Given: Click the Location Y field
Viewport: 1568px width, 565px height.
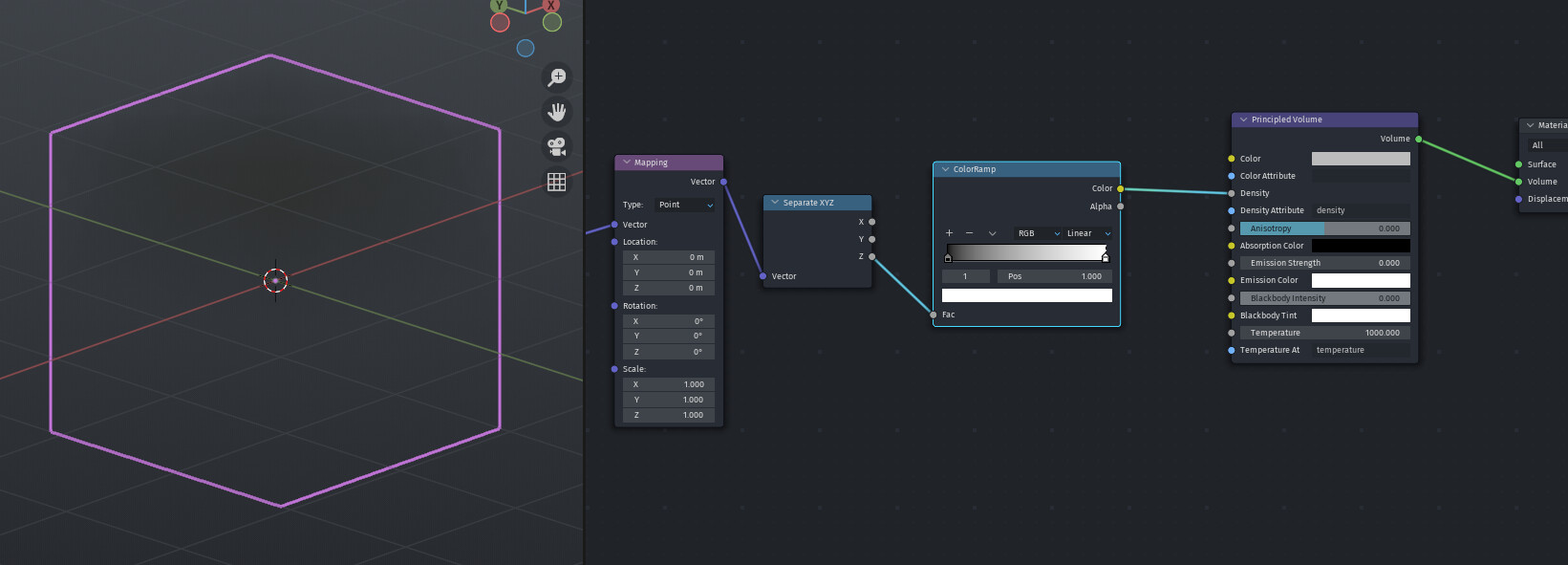Looking at the screenshot, I should coord(669,272).
